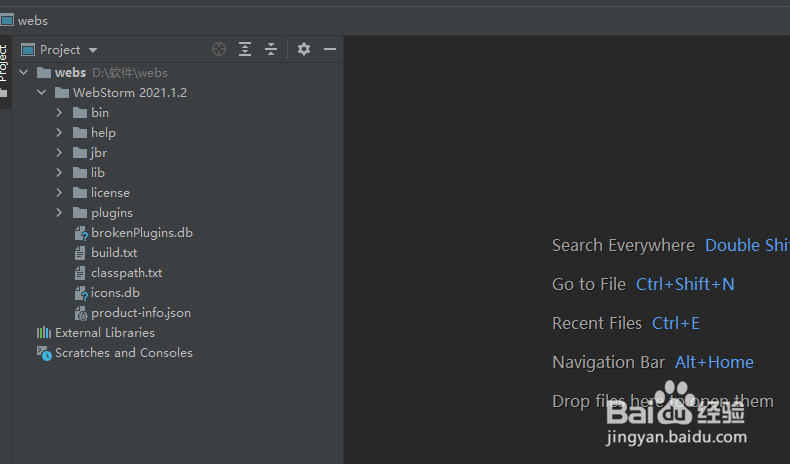Click the WebStorm 2021.1.2 folder icon

(62, 93)
